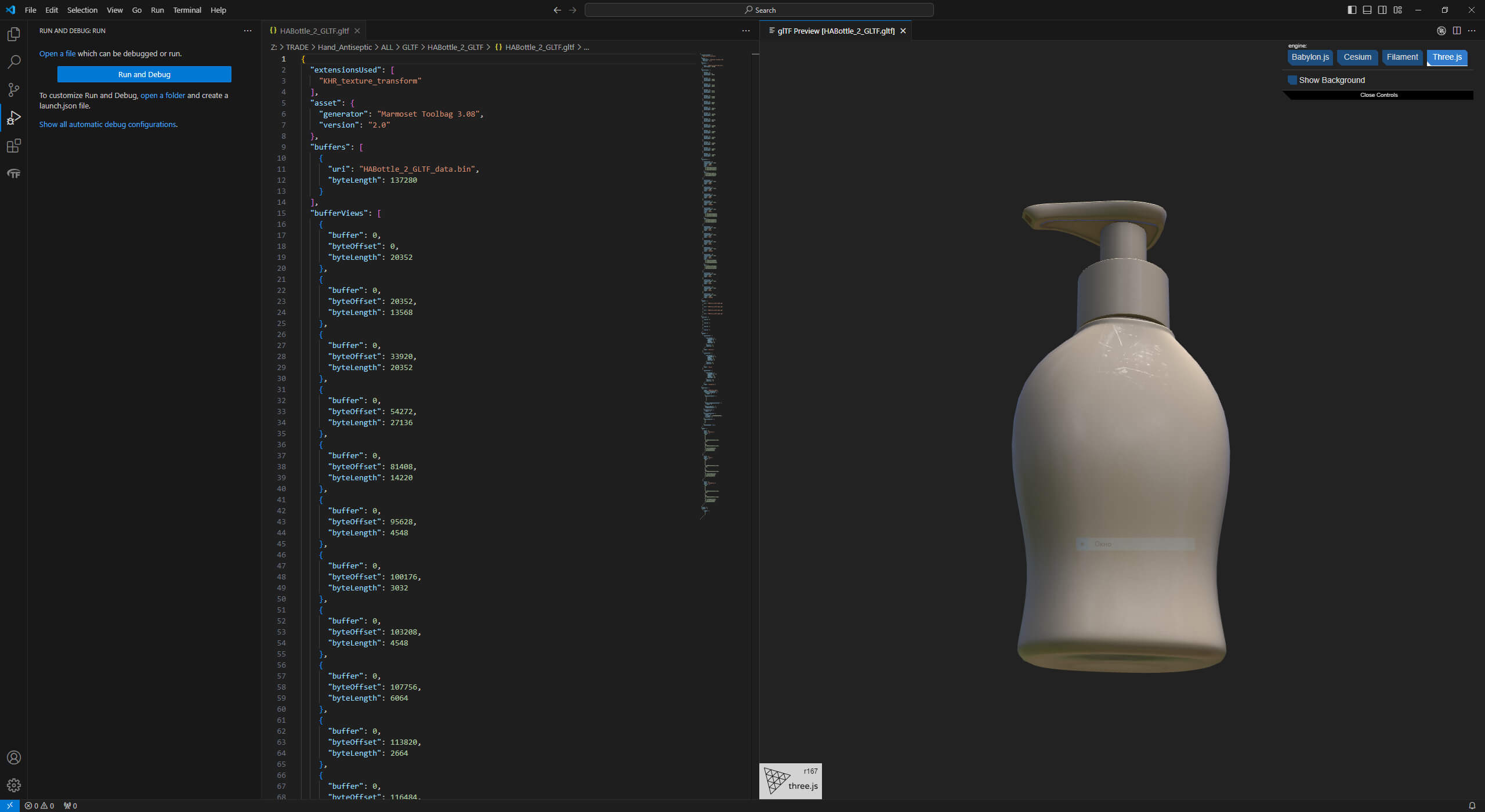Viewport: 1485px width, 812px height.
Task: Click the top Search command center field
Action: click(x=759, y=10)
